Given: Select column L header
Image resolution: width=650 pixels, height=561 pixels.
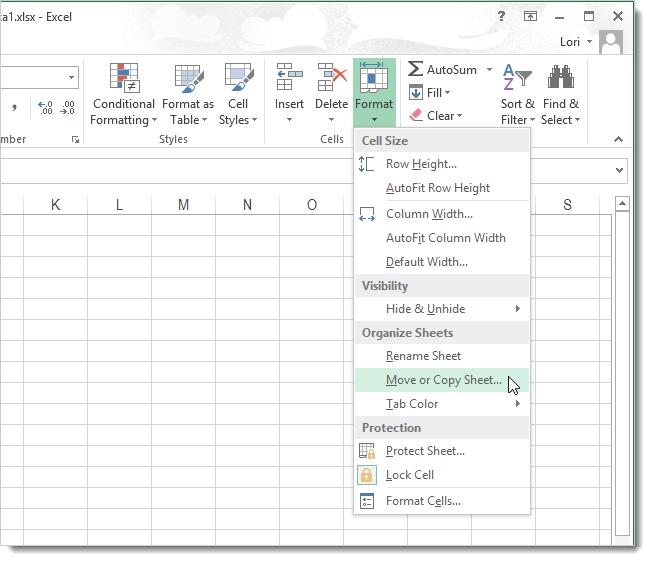Looking at the screenshot, I should (x=119, y=204).
